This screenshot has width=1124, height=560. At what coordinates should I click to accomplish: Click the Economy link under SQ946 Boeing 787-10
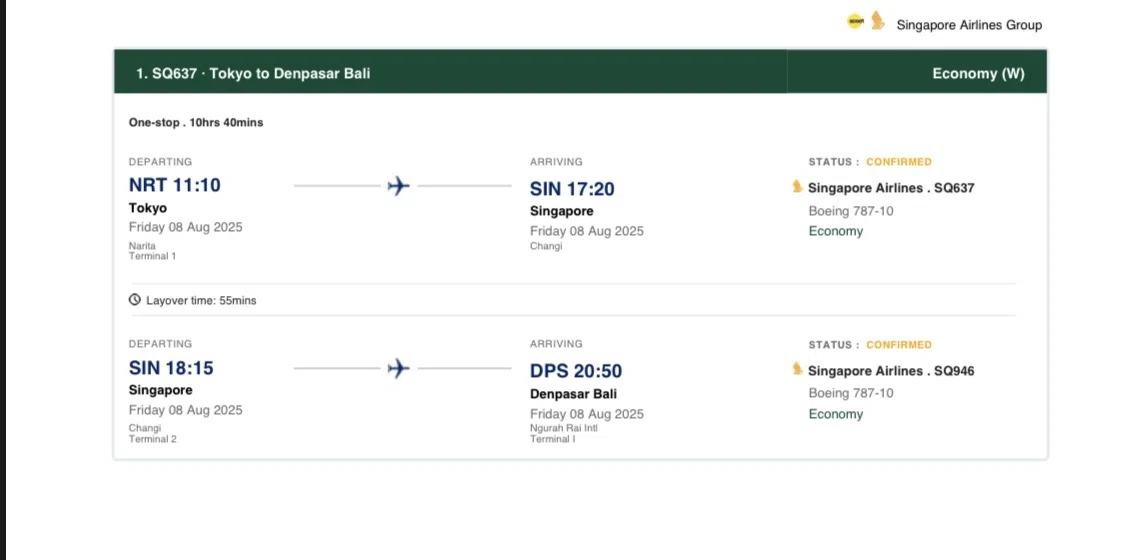click(836, 414)
